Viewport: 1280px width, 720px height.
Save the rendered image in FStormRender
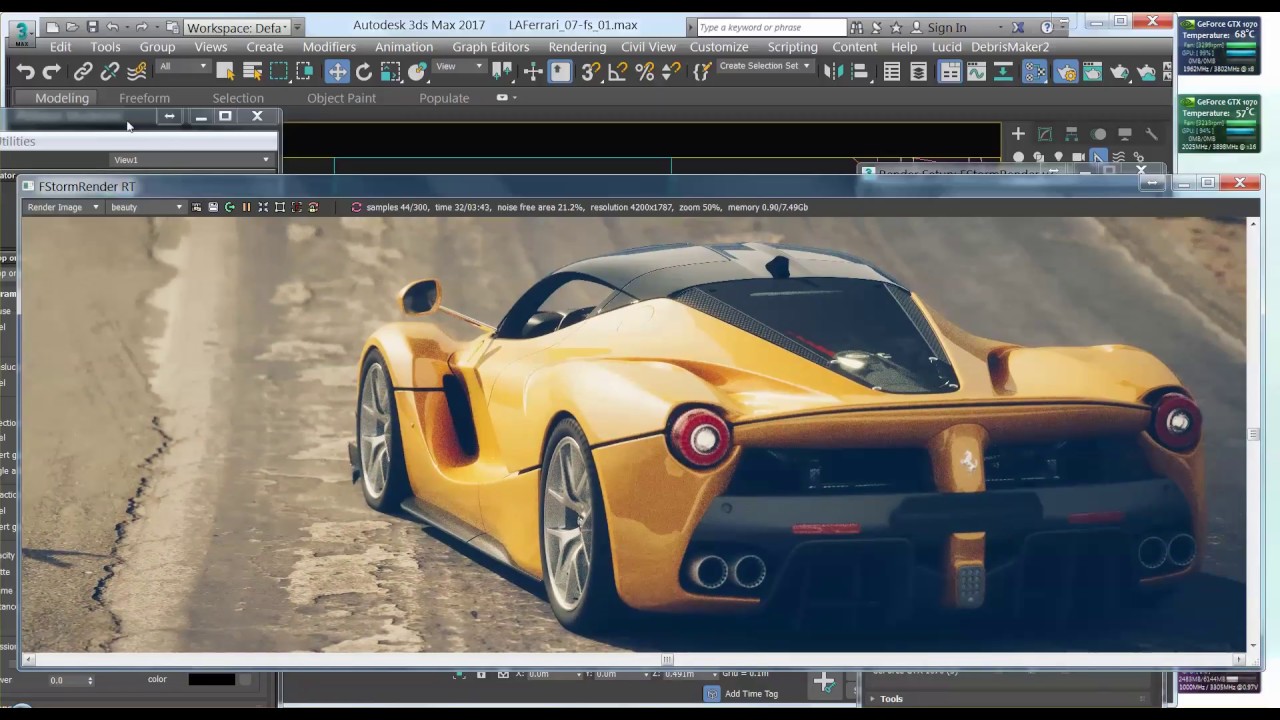pyautogui.click(x=213, y=207)
